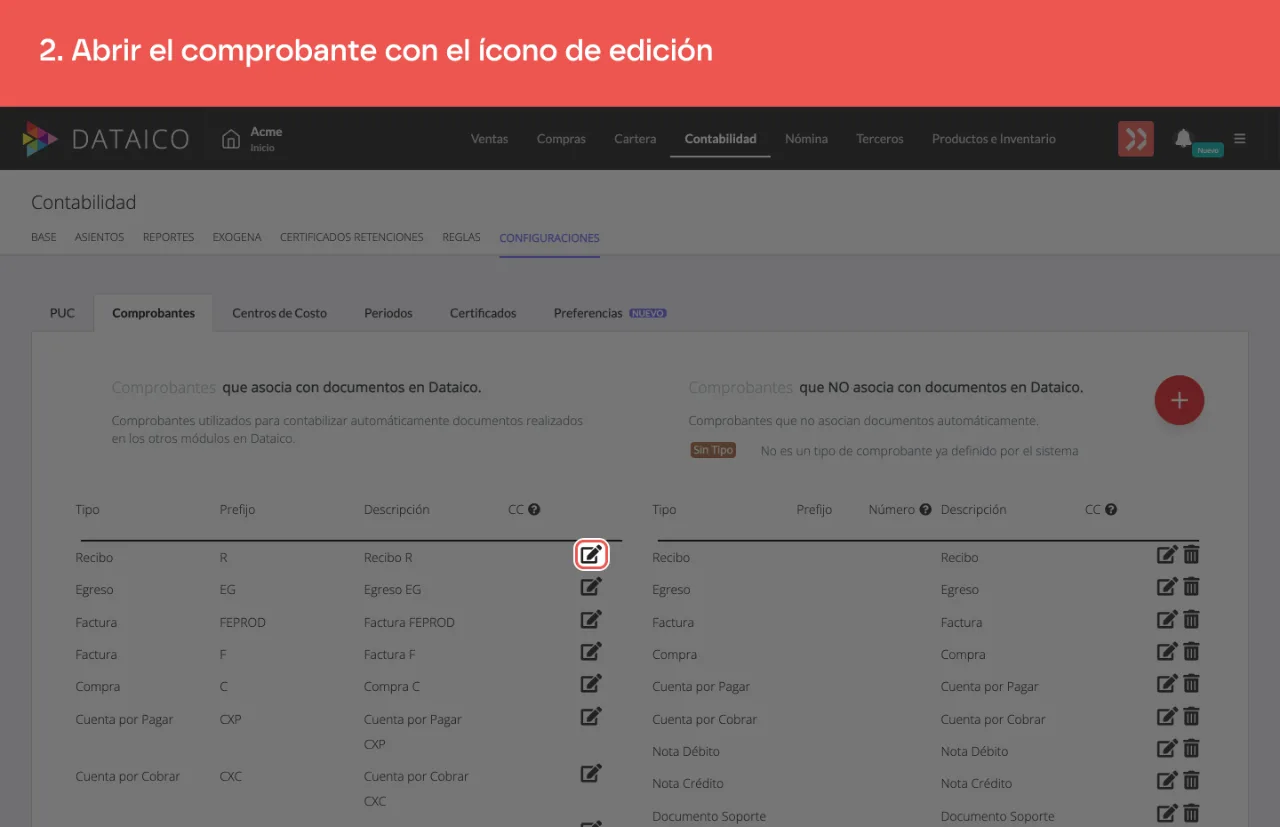Delete the unassociated Factura comprobante
The width and height of the screenshot is (1280, 827).
point(1191,619)
